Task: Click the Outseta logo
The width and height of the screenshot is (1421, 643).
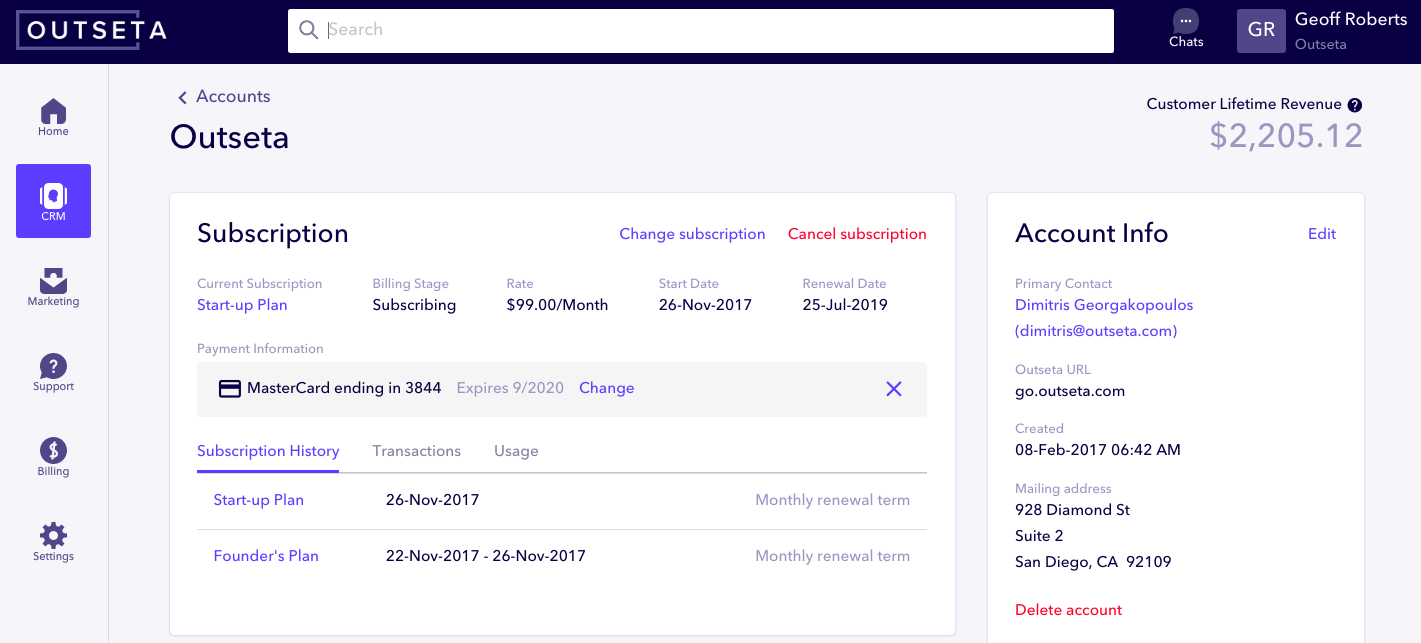Action: coord(92,31)
